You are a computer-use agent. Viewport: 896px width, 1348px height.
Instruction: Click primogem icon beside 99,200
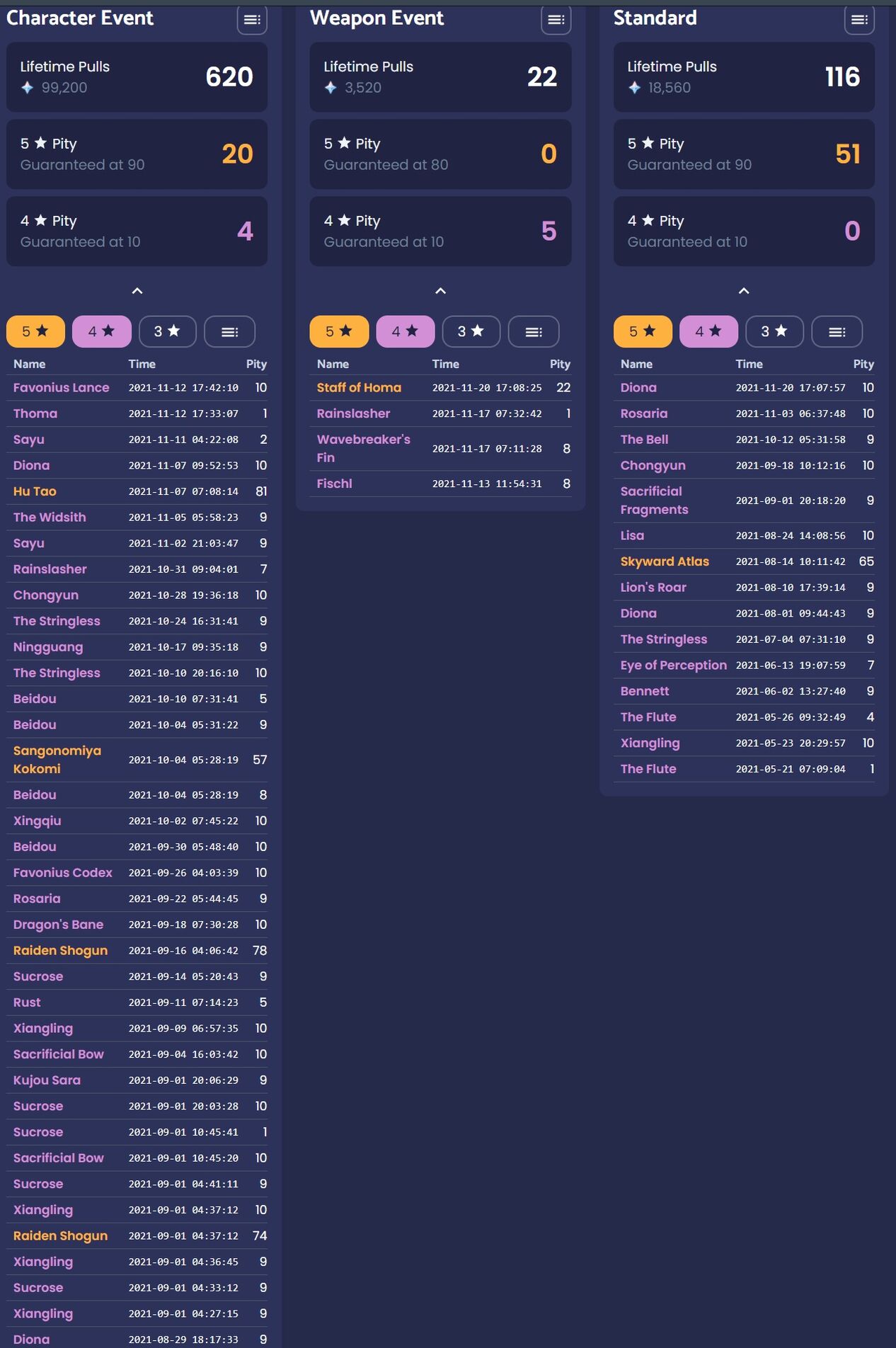pyautogui.click(x=27, y=88)
